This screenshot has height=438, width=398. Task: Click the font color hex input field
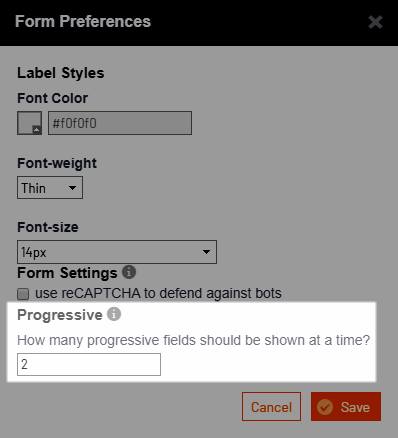click(x=120, y=123)
